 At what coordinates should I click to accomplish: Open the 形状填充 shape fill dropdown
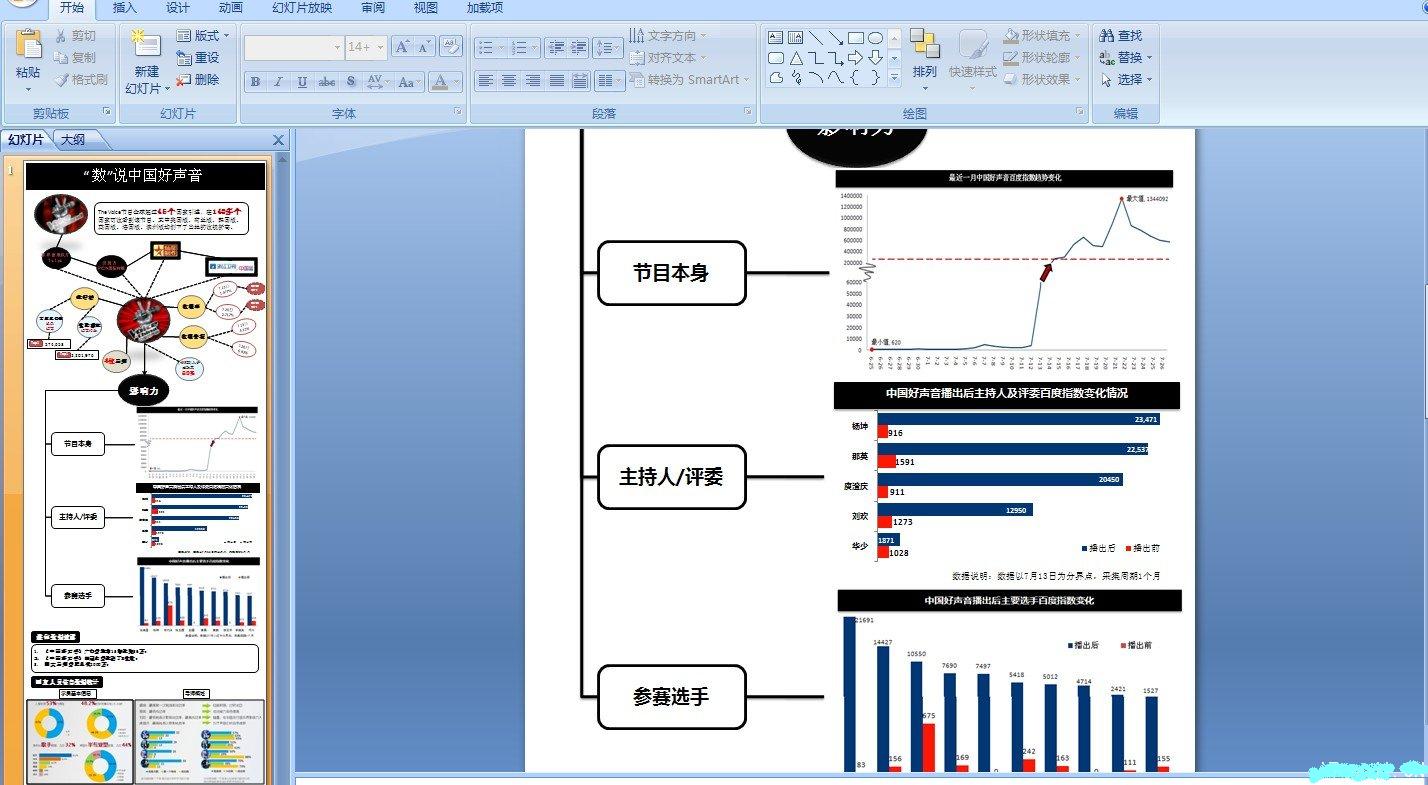point(1042,36)
